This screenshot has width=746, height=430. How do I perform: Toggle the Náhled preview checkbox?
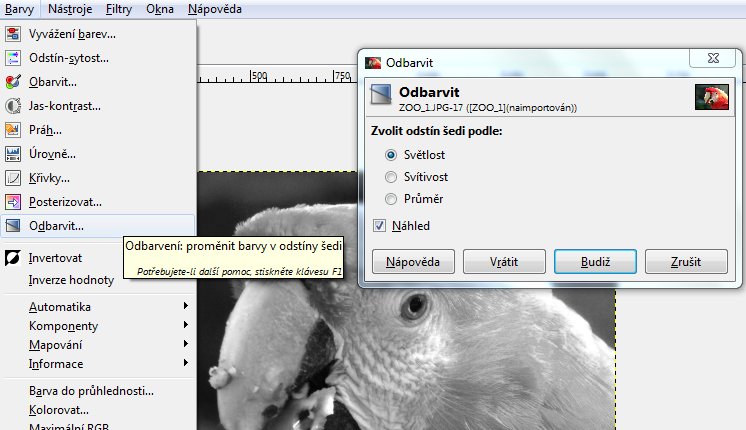click(379, 225)
